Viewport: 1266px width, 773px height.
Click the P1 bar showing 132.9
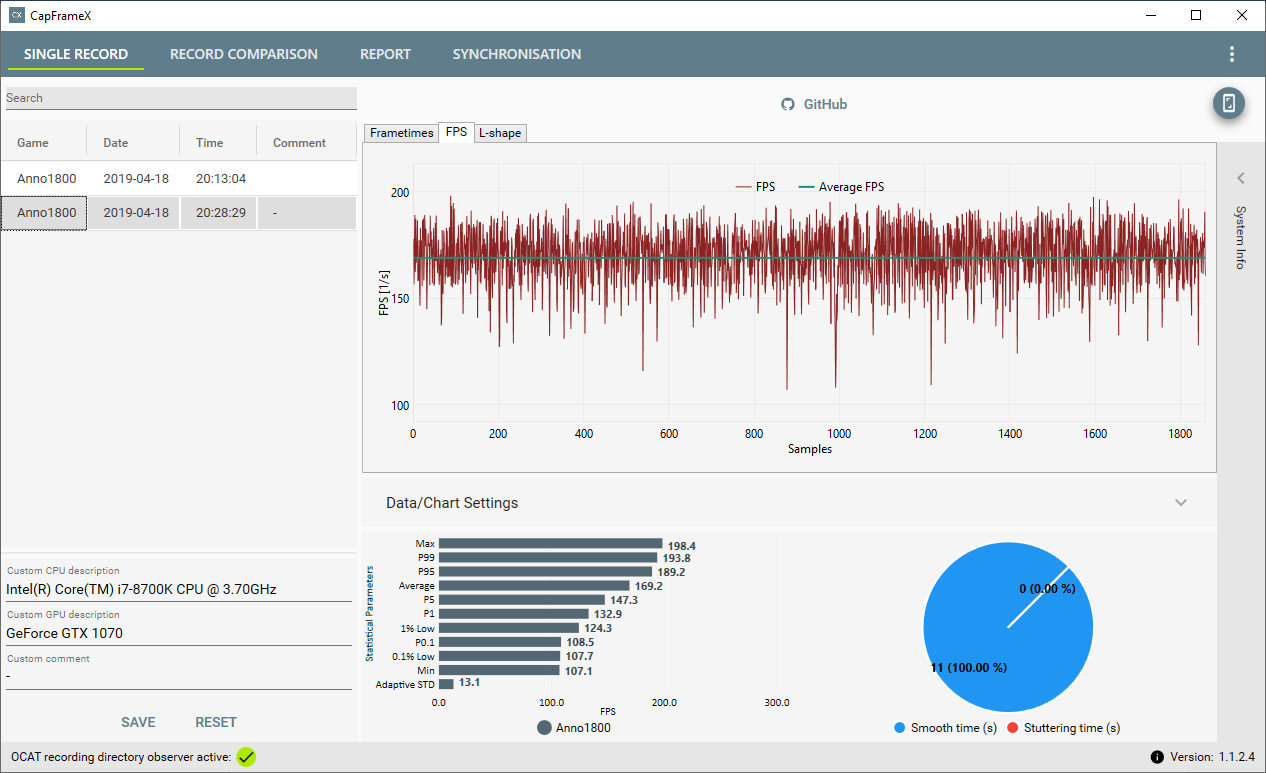[514, 614]
